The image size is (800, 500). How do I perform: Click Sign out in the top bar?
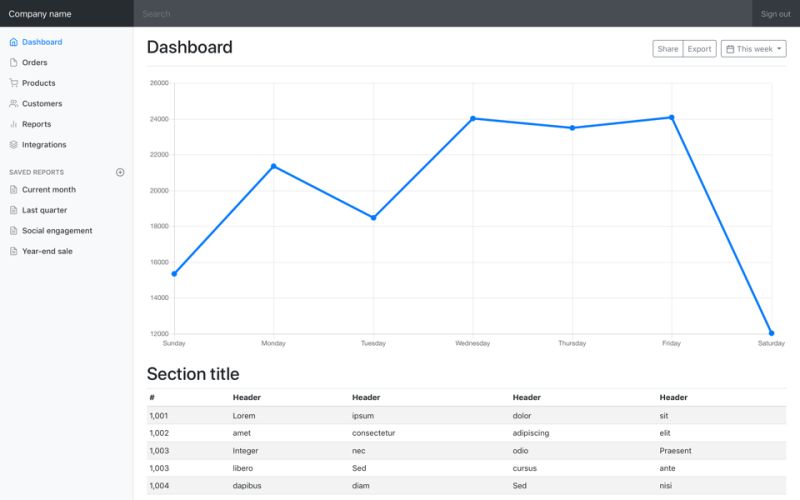click(x=776, y=14)
